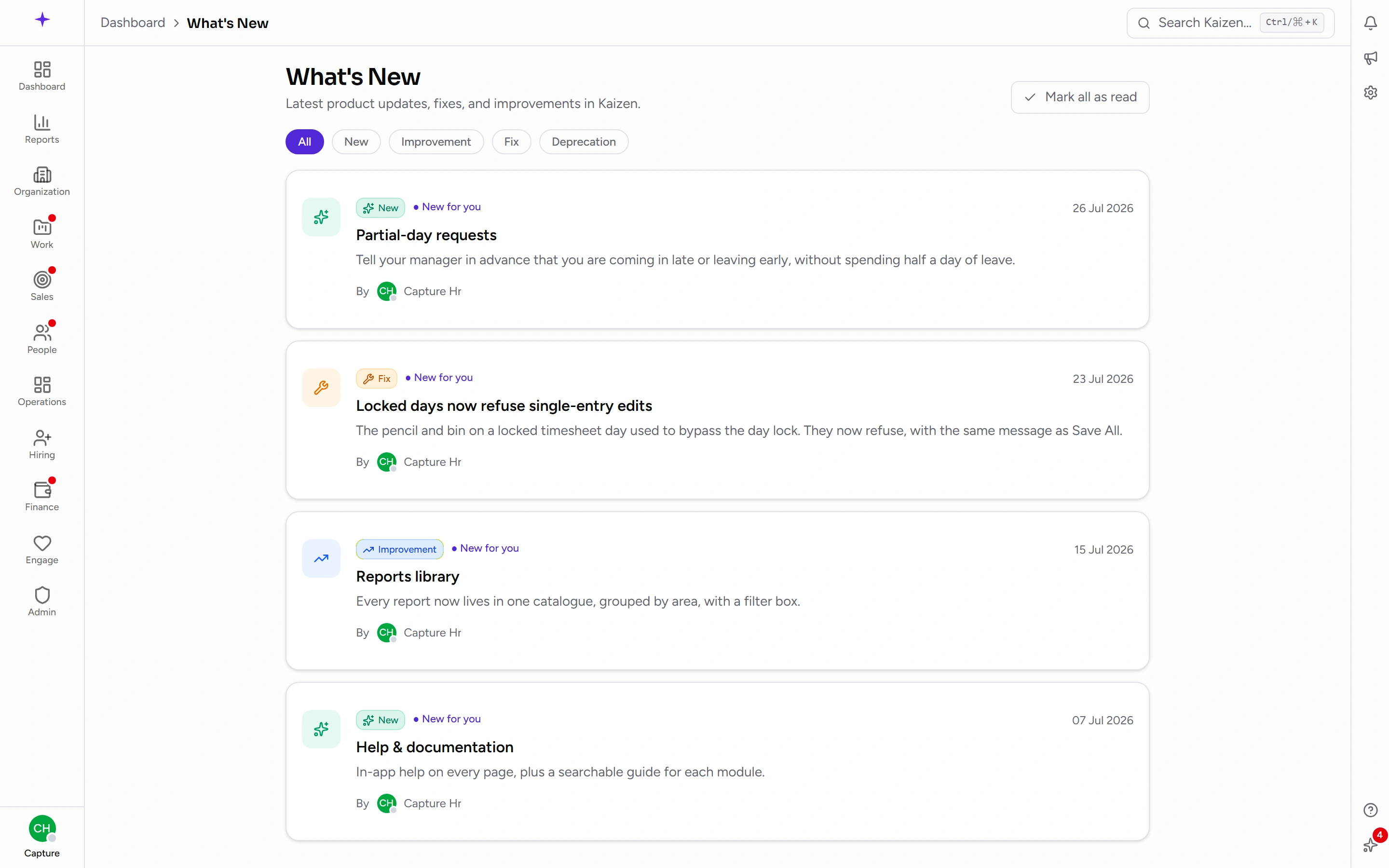Open the Reports library title
The height and width of the screenshot is (868, 1389).
[x=407, y=576]
